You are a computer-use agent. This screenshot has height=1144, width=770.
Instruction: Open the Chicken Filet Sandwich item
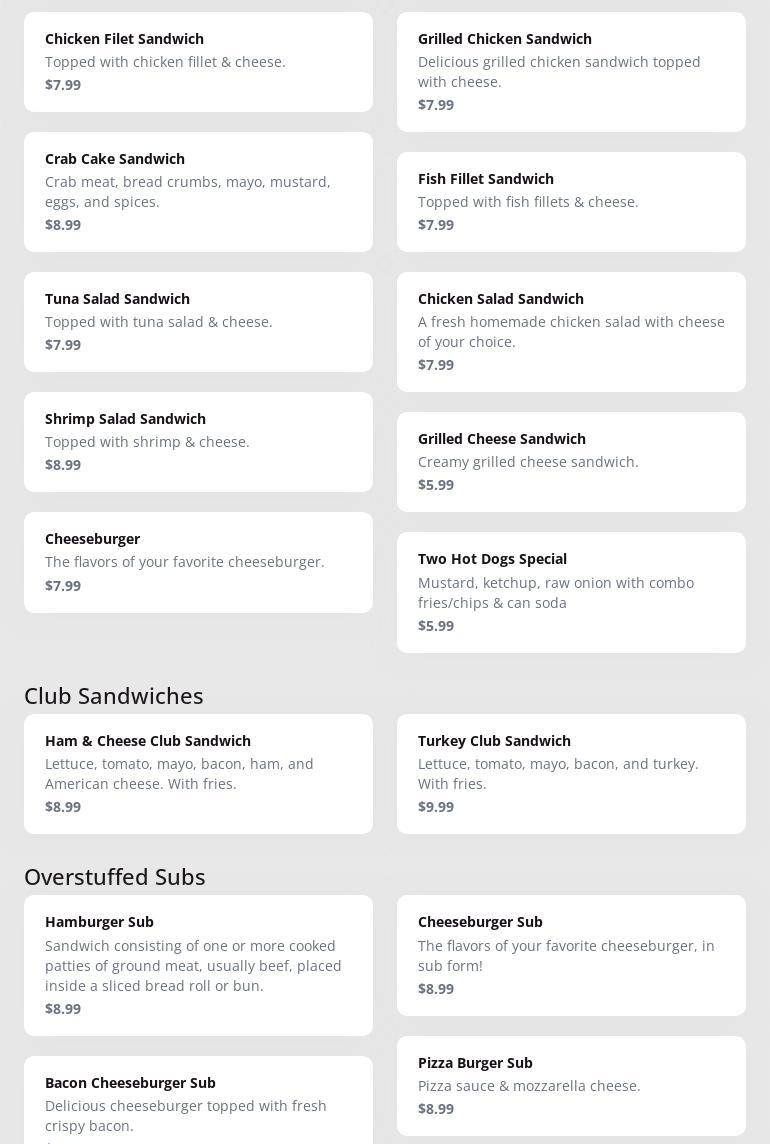point(198,62)
